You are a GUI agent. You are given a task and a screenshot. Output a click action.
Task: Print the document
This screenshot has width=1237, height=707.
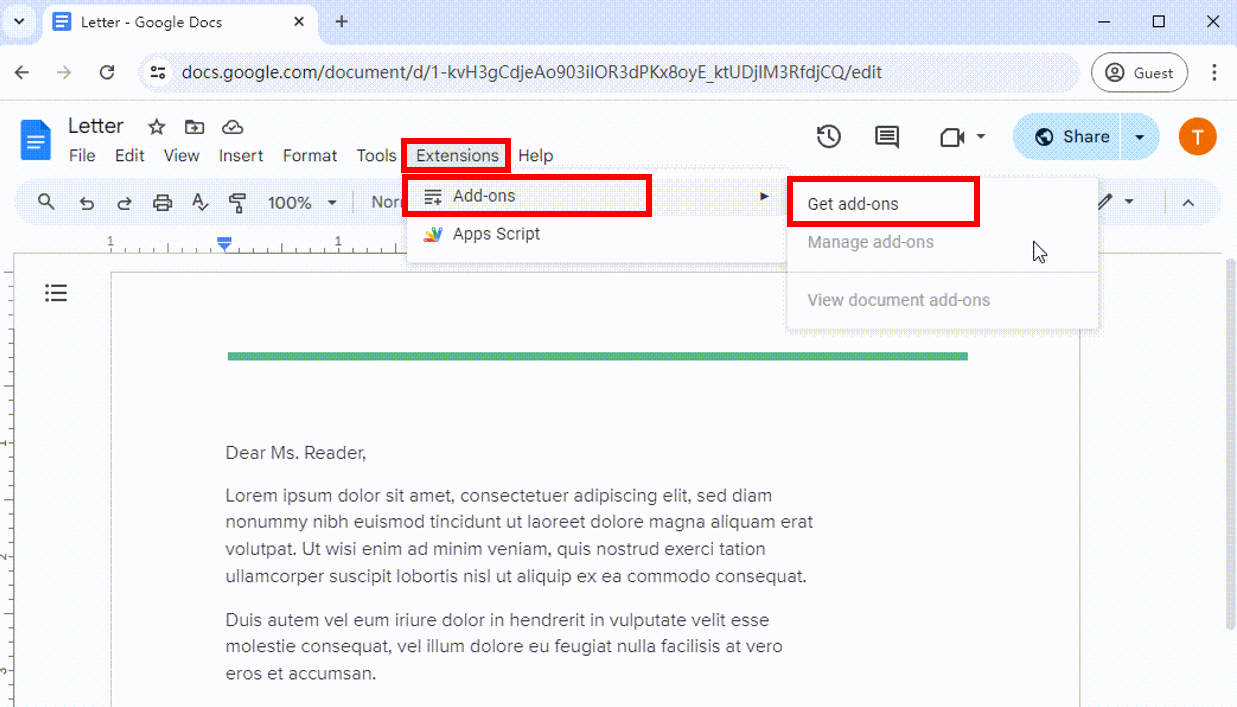tap(162, 203)
